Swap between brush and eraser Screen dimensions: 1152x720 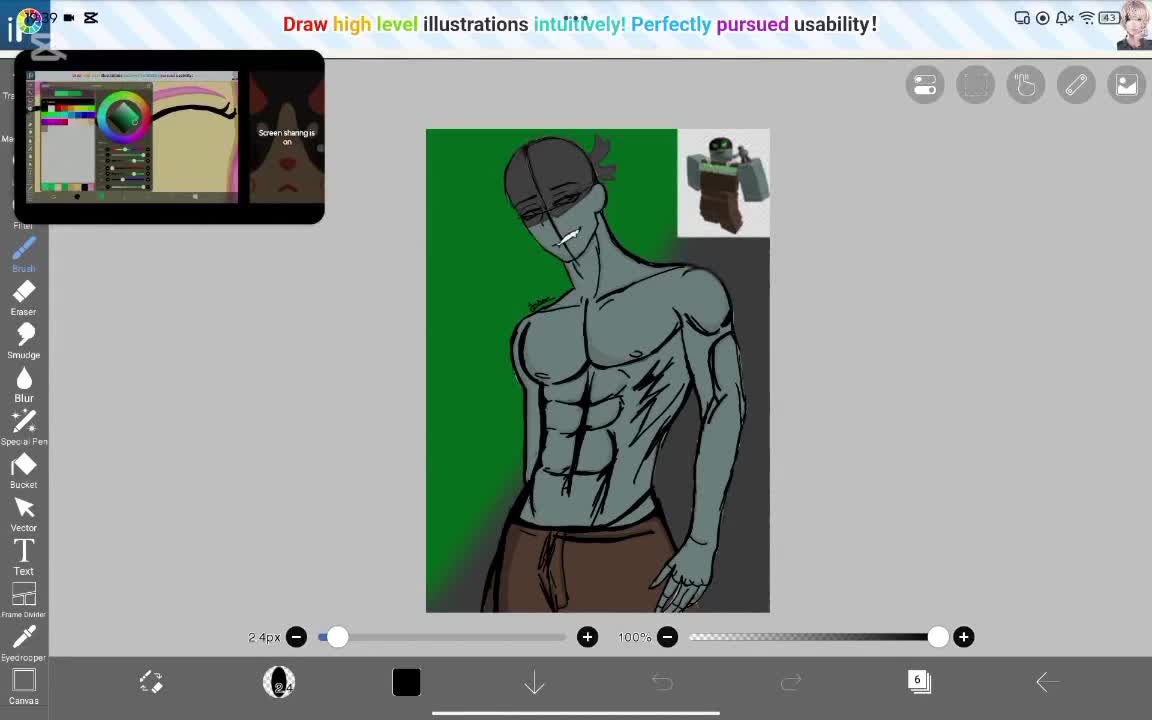[x=151, y=682]
